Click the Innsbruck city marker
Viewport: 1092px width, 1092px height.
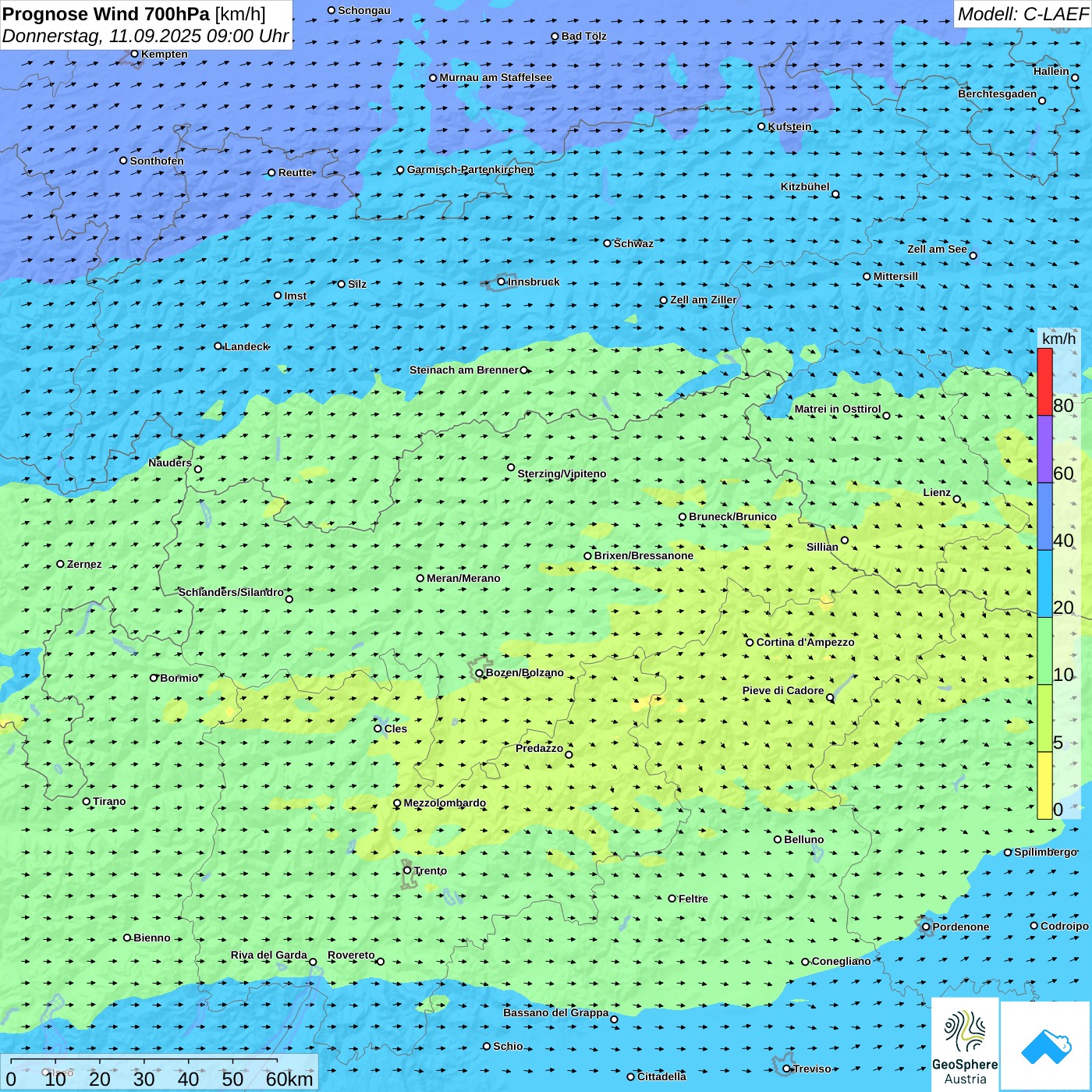tap(502, 282)
